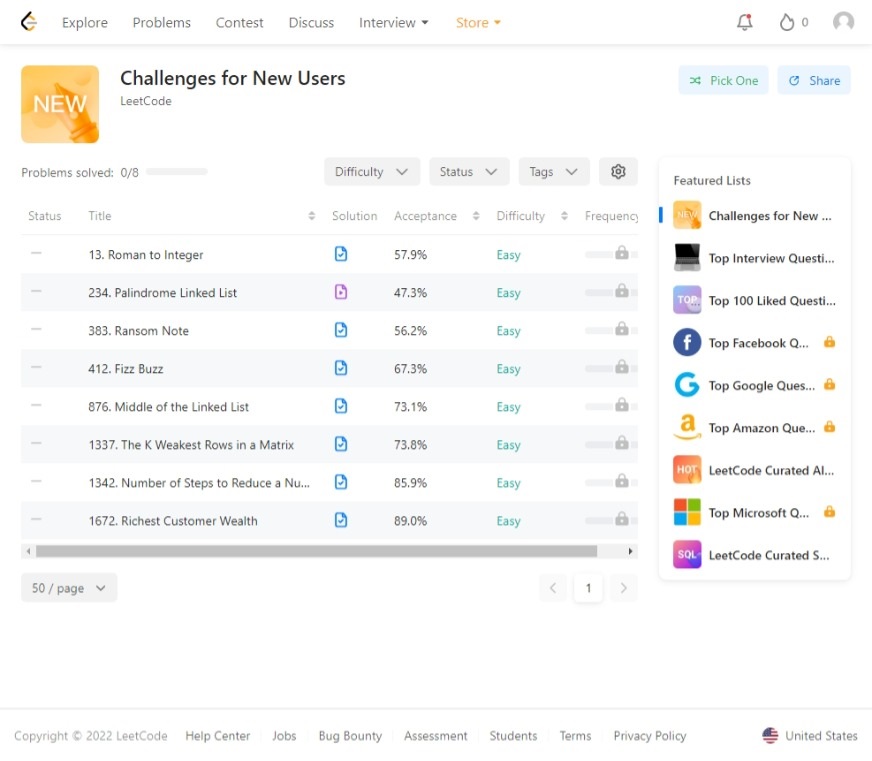Change region United States
Viewport: 872px width, 761px height.
click(x=809, y=735)
